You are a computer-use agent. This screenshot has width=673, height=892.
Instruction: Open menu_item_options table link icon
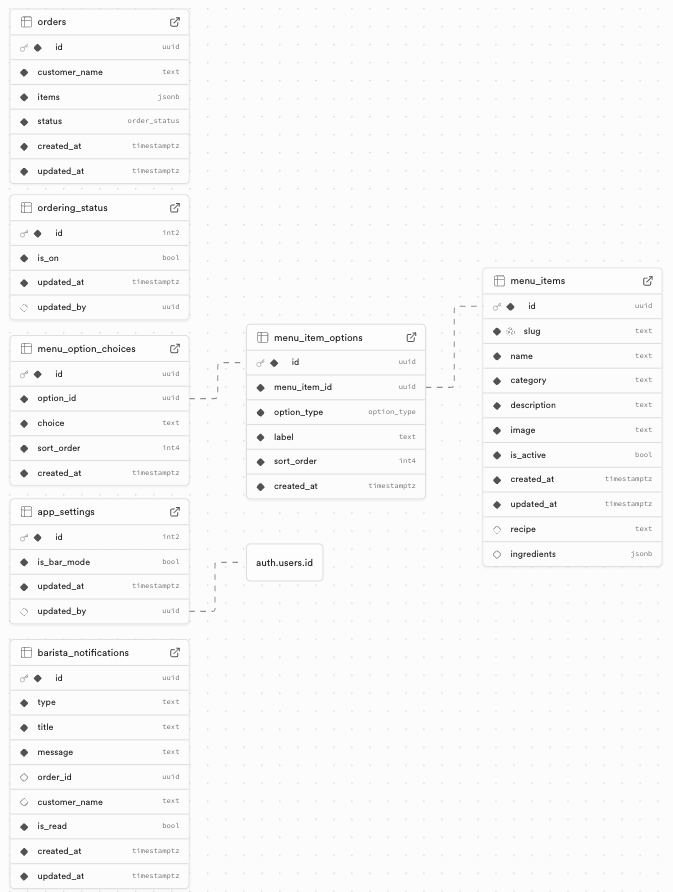click(411, 338)
